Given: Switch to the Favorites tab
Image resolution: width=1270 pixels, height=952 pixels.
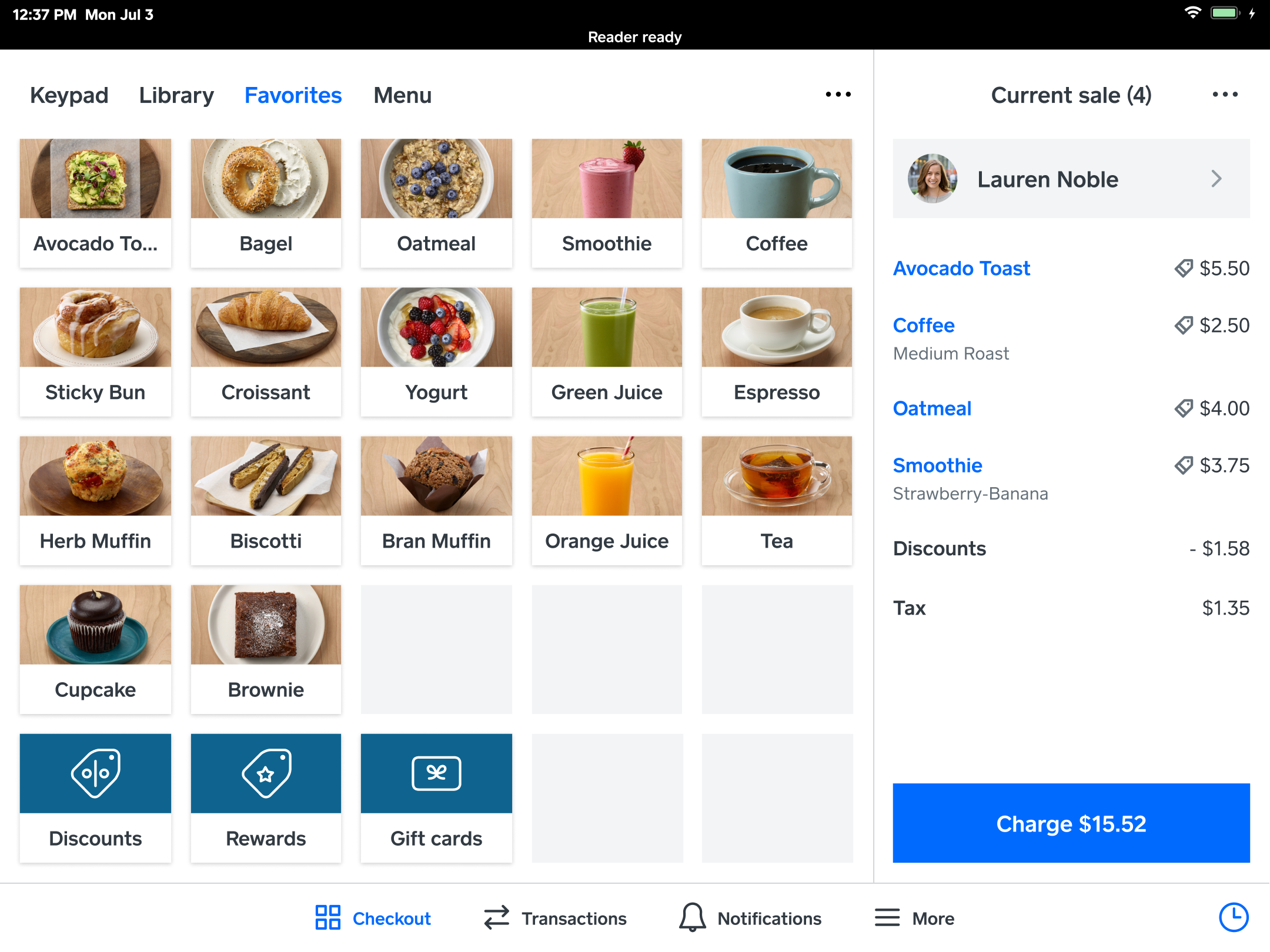Looking at the screenshot, I should [293, 95].
